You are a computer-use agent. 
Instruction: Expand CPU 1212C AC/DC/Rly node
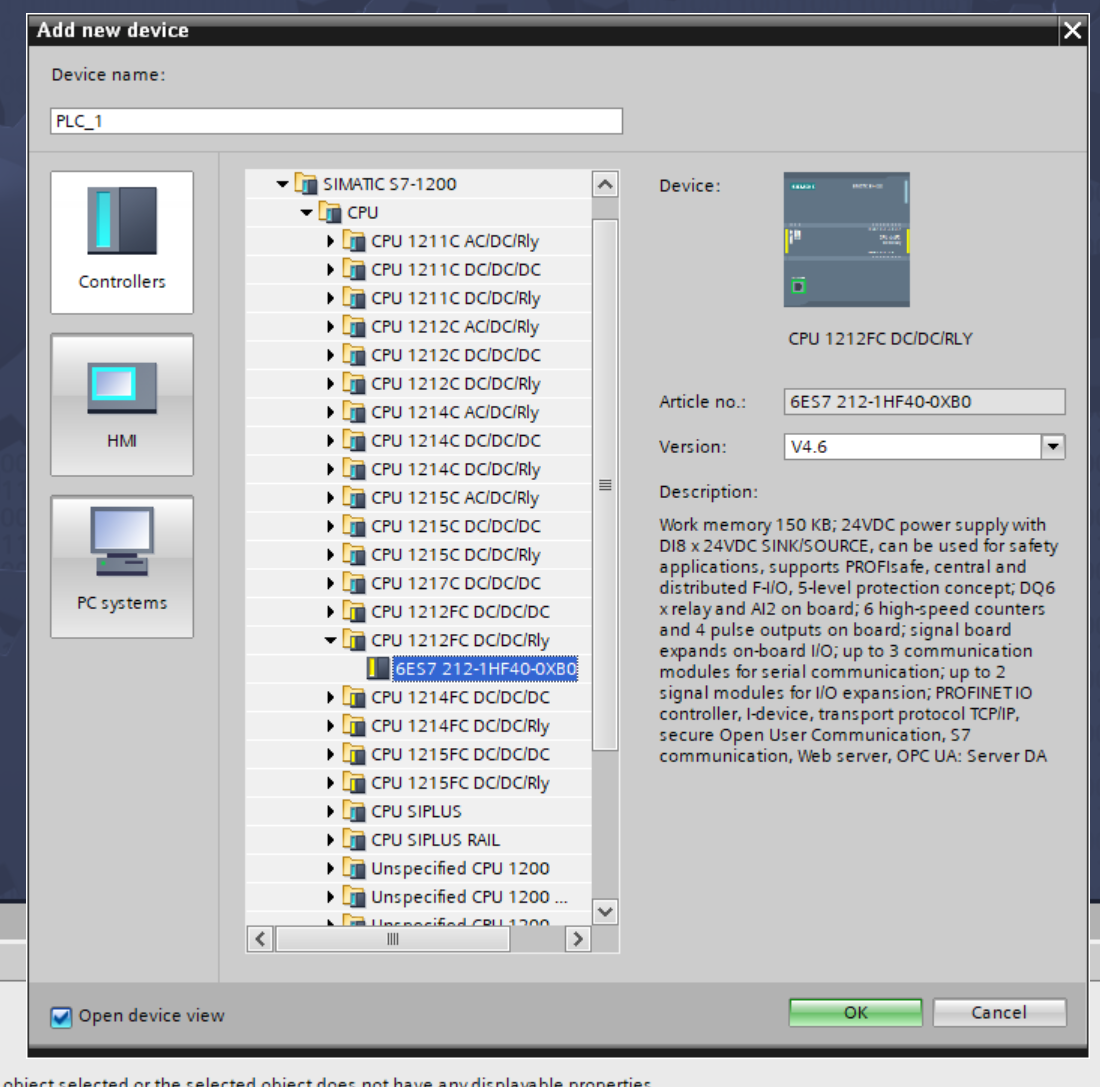[x=330, y=326]
